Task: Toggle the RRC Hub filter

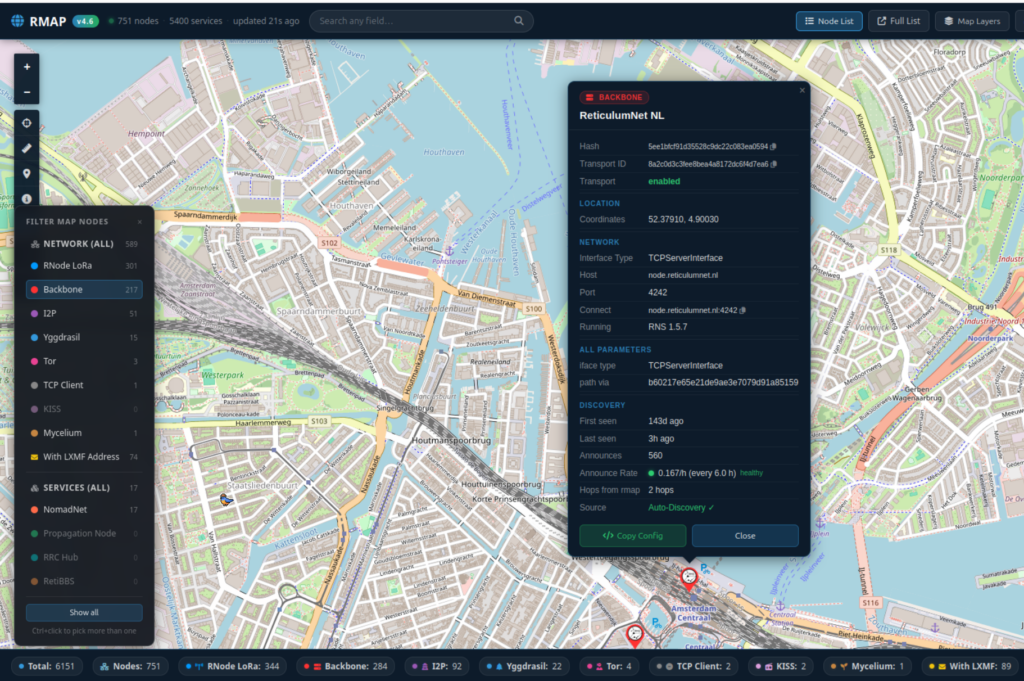Action: pyautogui.click(x=84, y=558)
